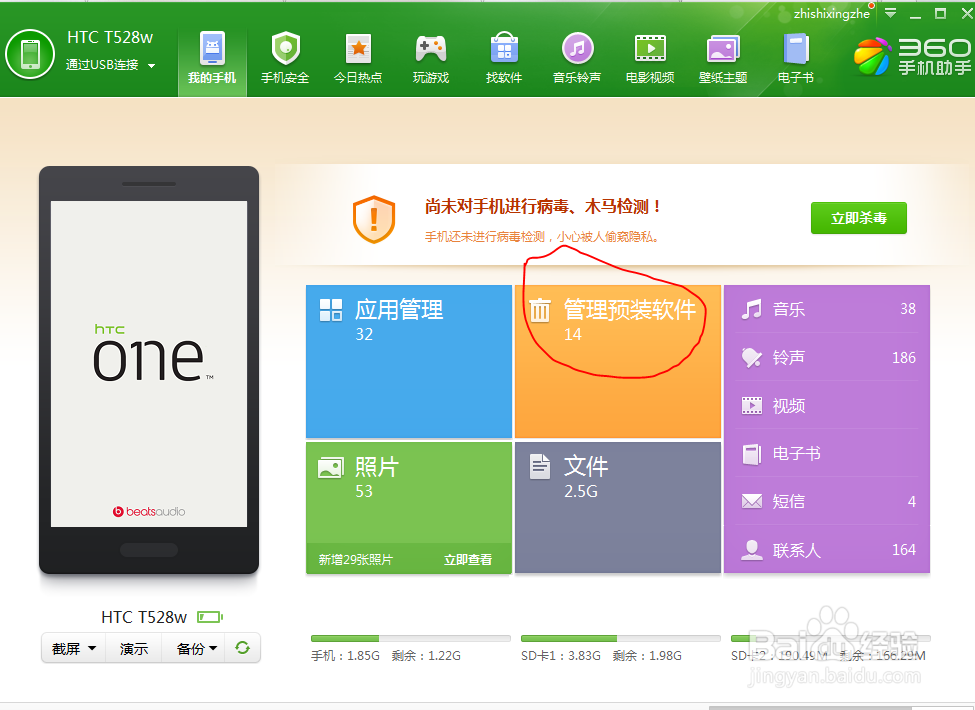Screen dimensions: 975x710
Task: Click the battery status icon
Action: point(210,617)
